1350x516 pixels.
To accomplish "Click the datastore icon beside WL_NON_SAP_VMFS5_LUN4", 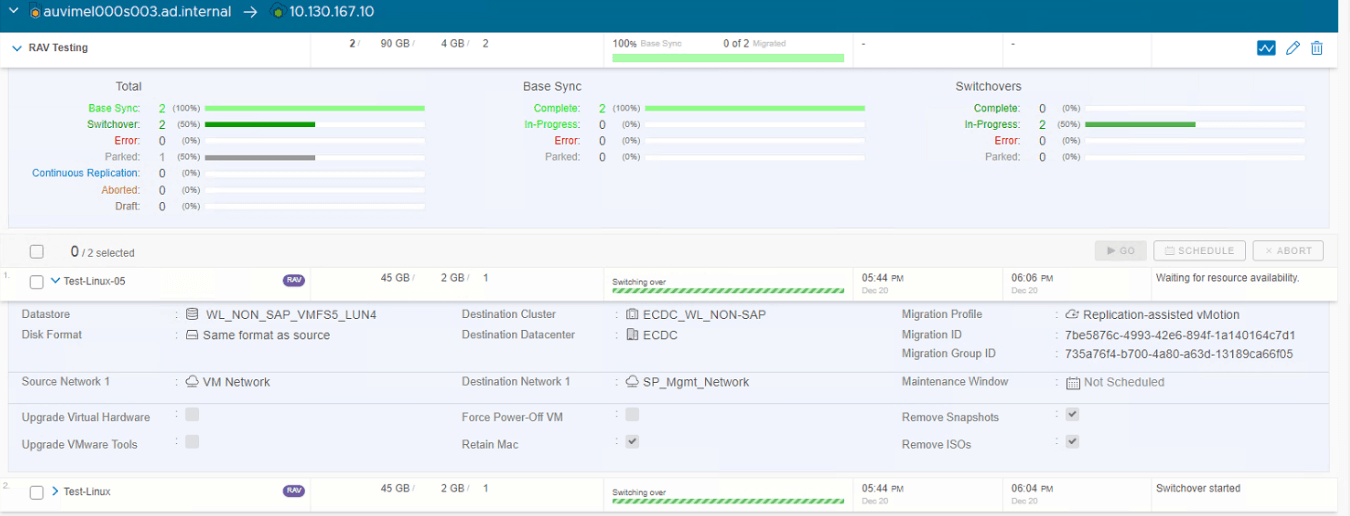I will [x=192, y=315].
